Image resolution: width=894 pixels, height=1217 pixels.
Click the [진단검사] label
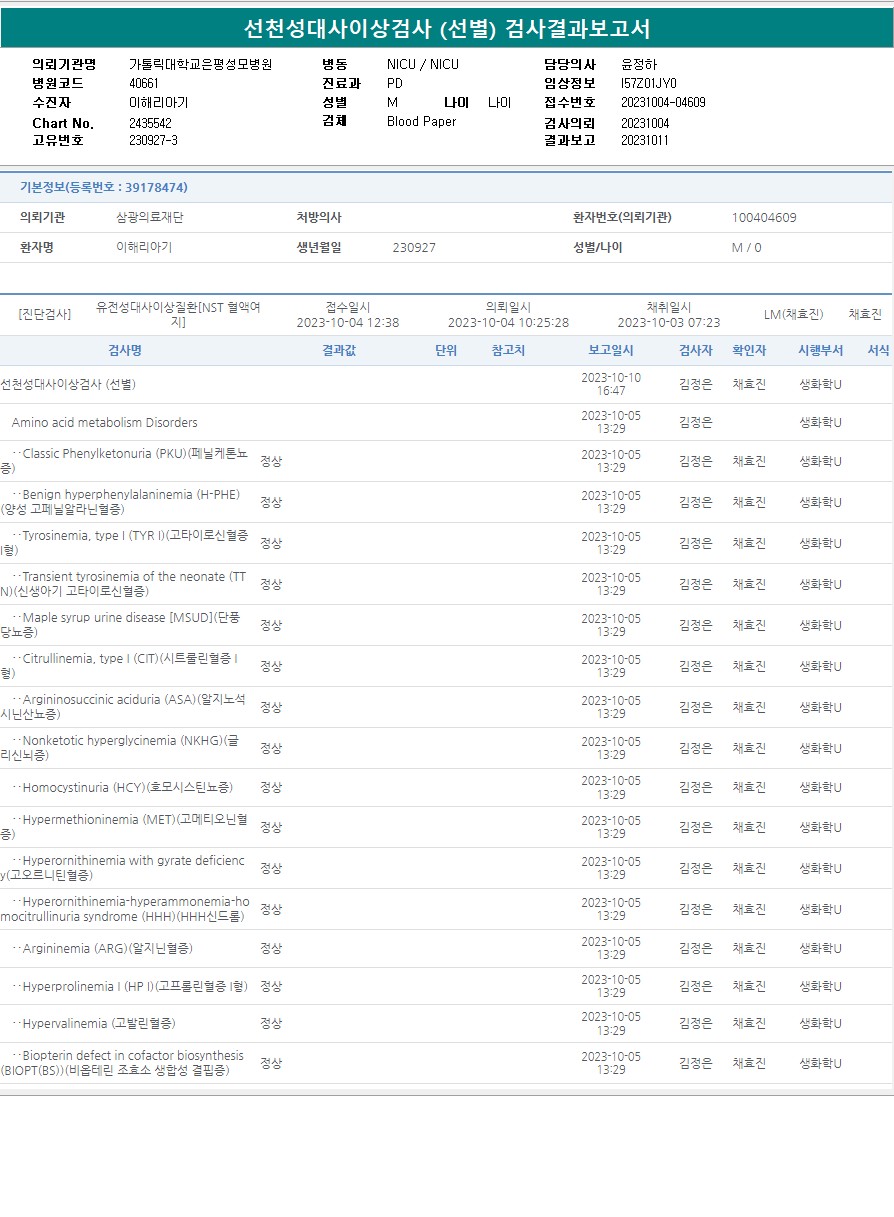coord(45,314)
